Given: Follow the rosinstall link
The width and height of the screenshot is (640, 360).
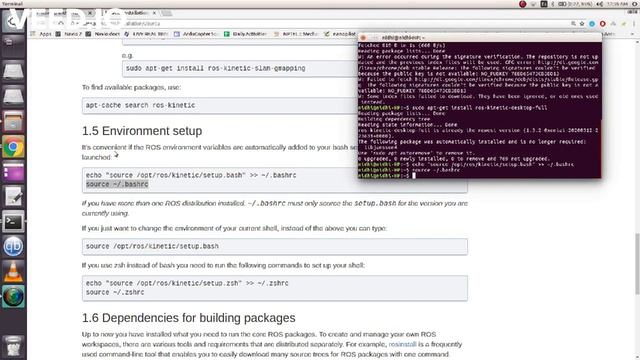Looking at the screenshot, I should tap(402, 344).
